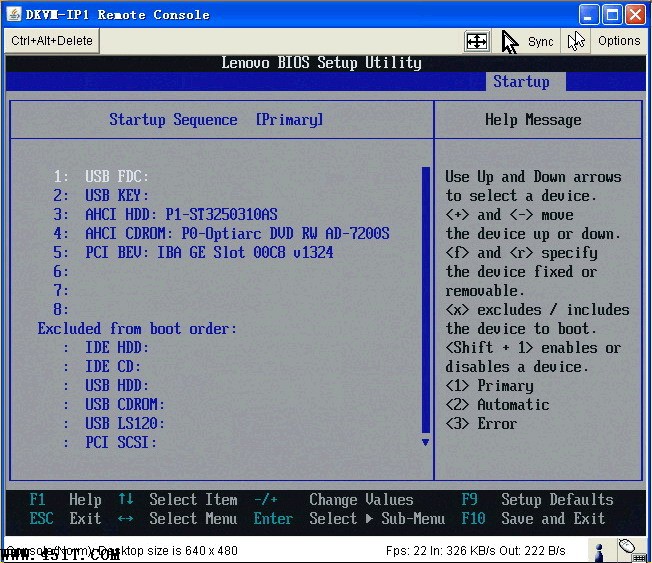Click '<2> Automatic' in help text
Screen dimensions: 652x563
coord(497,405)
